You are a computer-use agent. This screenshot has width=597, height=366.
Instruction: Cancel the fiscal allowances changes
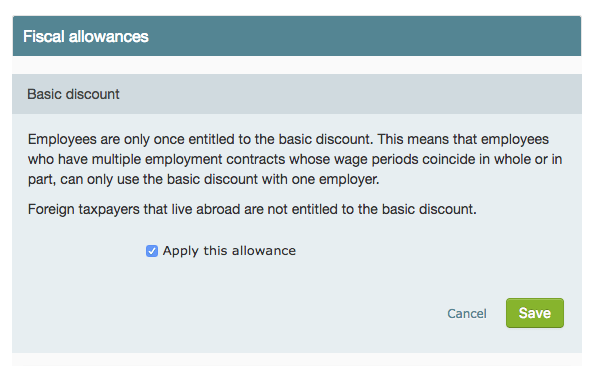click(x=467, y=313)
